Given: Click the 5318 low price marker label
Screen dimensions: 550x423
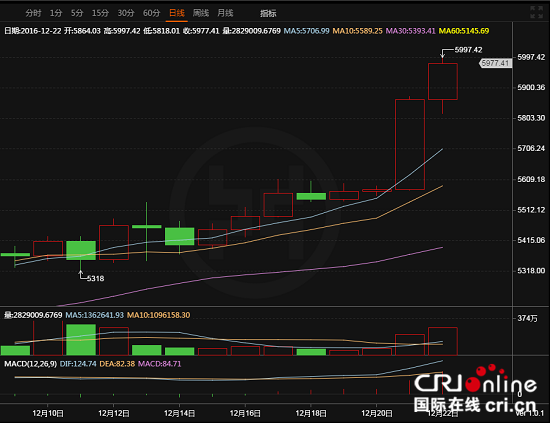Looking at the screenshot, I should pyautogui.click(x=95, y=278).
